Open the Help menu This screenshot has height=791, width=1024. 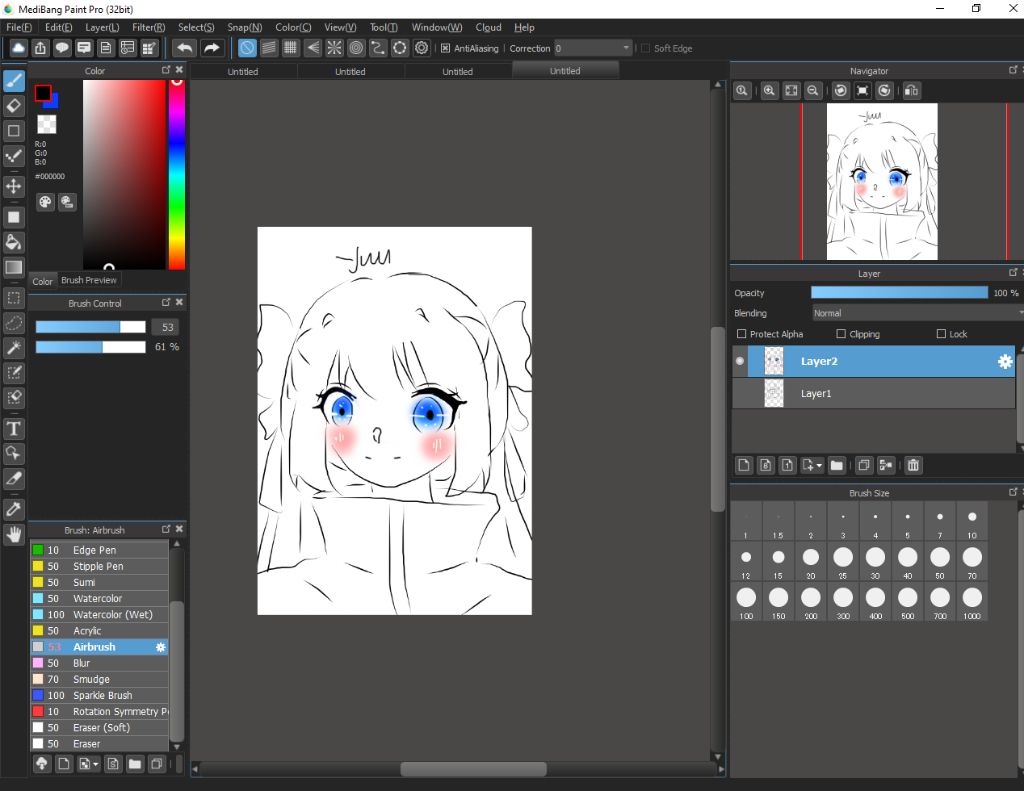pos(524,27)
